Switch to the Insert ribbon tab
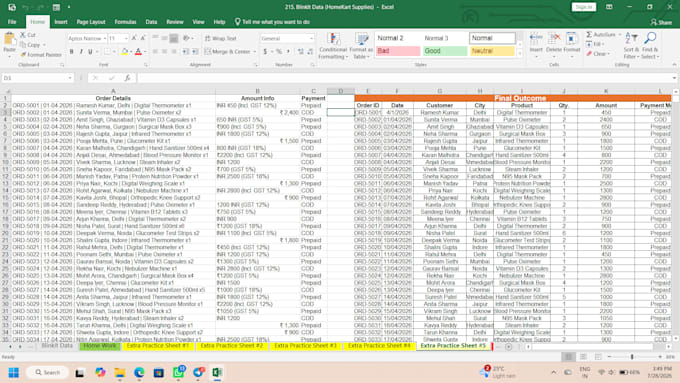 (x=61, y=22)
